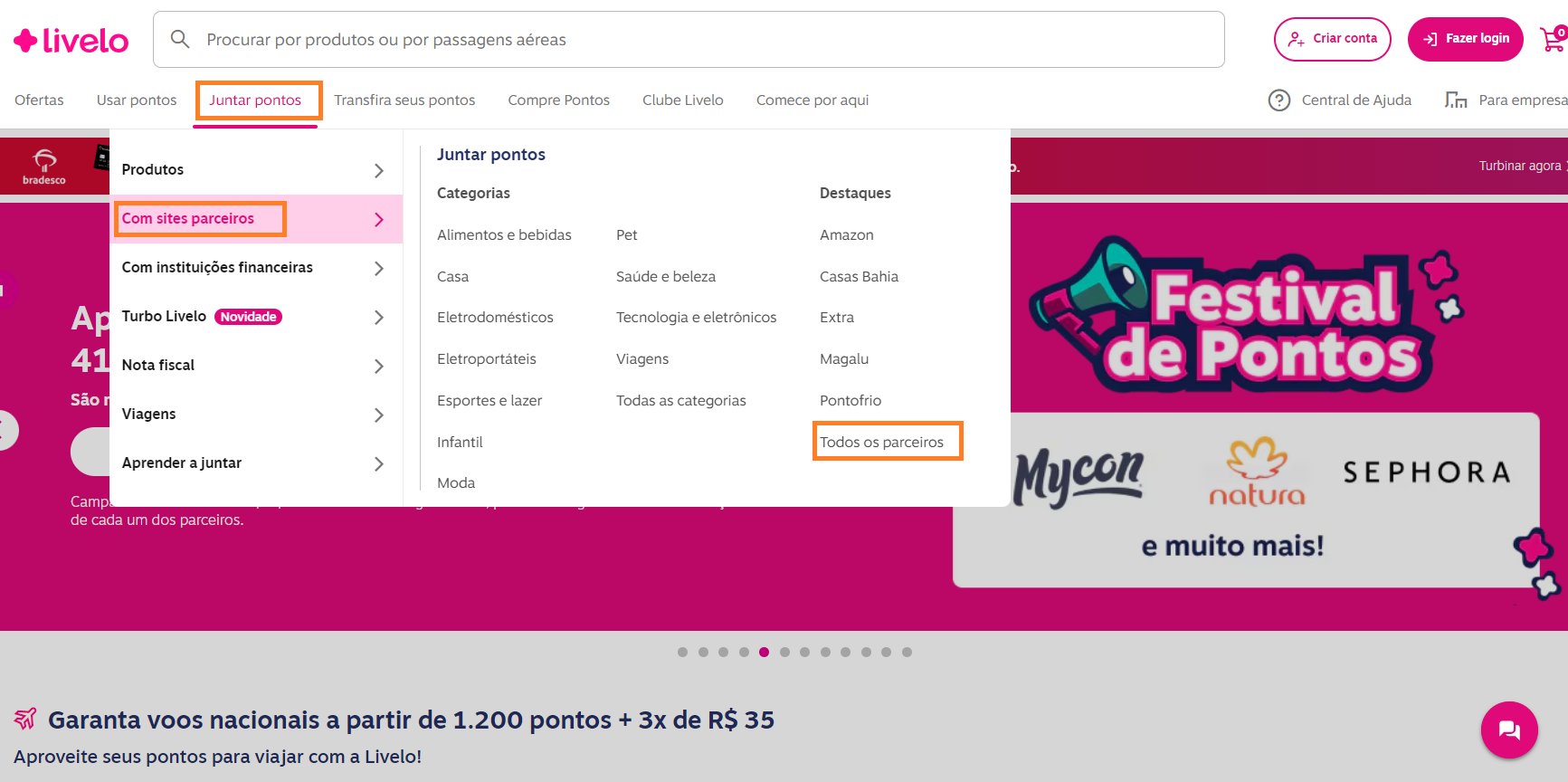Image resolution: width=1568 pixels, height=782 pixels.
Task: Click the airplane icon beside Garanta voos
Action: coord(25,719)
